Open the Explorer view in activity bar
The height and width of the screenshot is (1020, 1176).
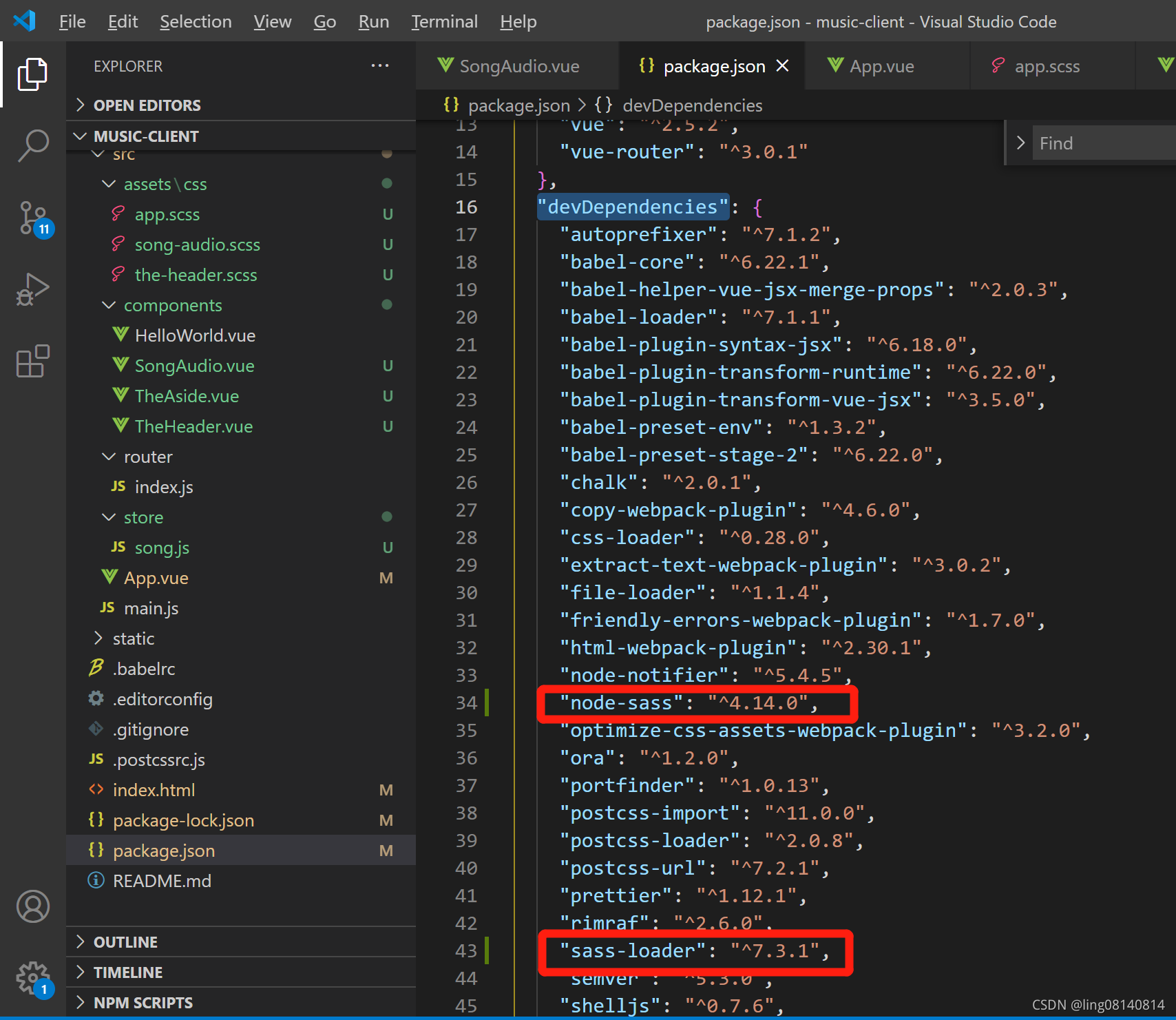click(32, 74)
